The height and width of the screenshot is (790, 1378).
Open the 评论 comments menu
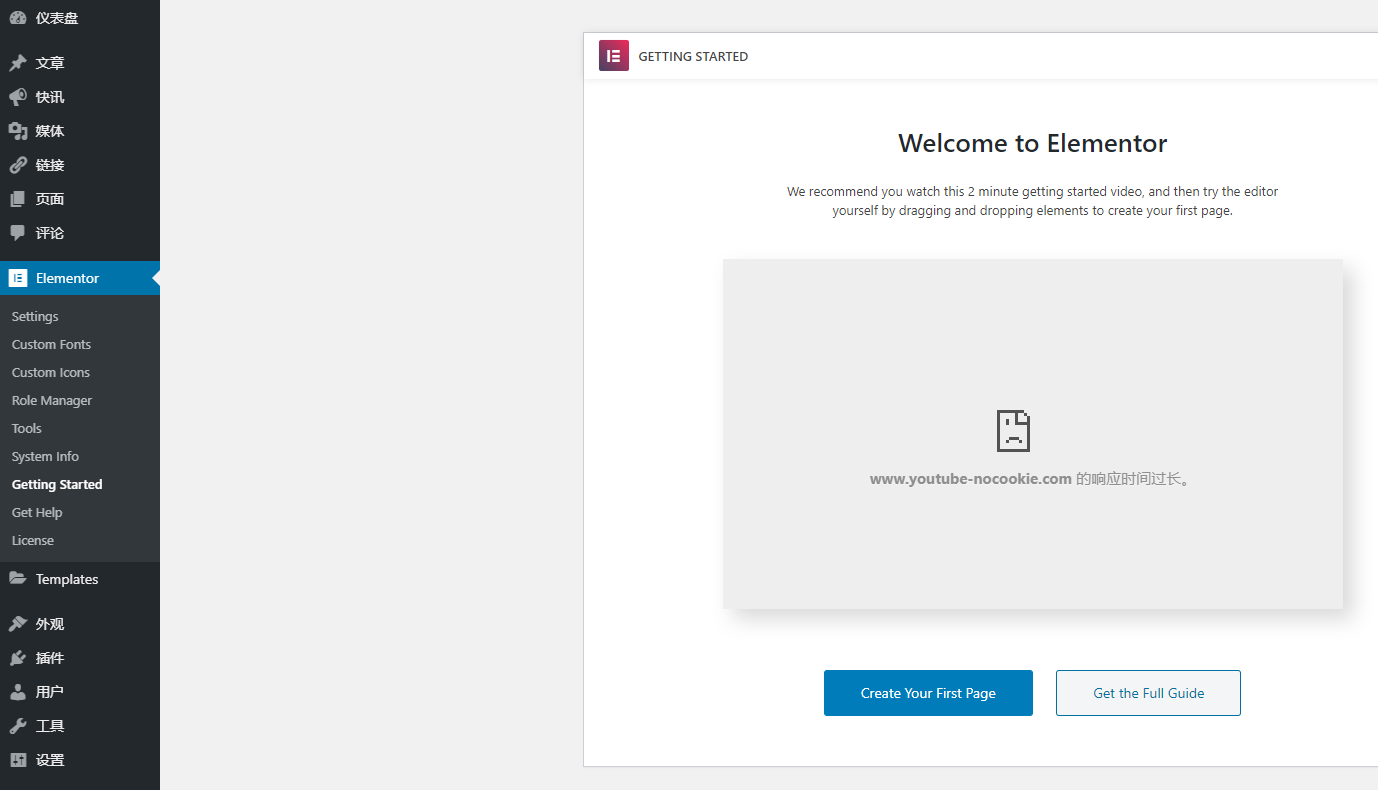point(80,233)
